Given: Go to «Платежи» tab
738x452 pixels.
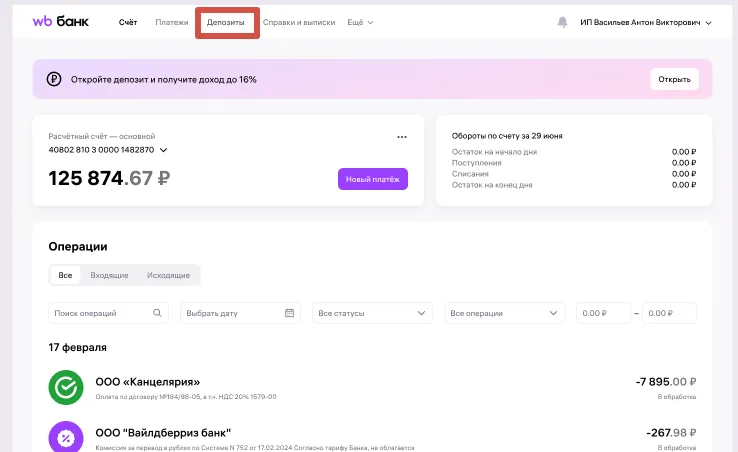Looking at the screenshot, I should point(172,22).
